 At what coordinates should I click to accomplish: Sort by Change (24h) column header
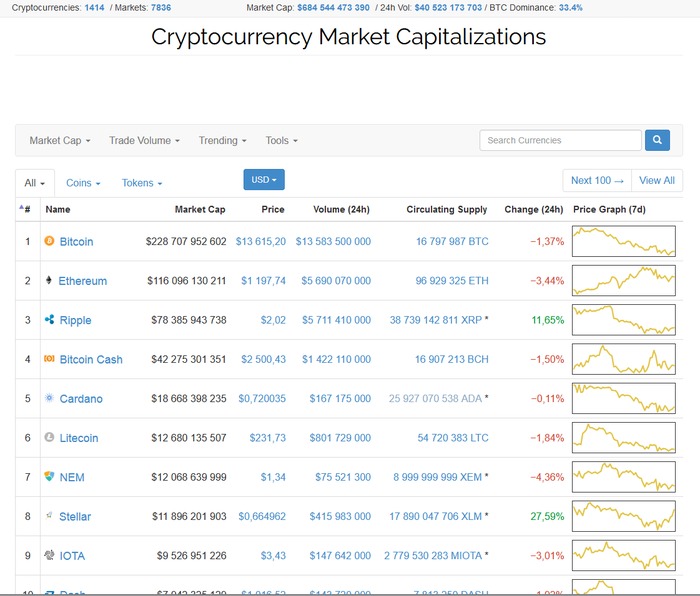[x=533, y=209]
